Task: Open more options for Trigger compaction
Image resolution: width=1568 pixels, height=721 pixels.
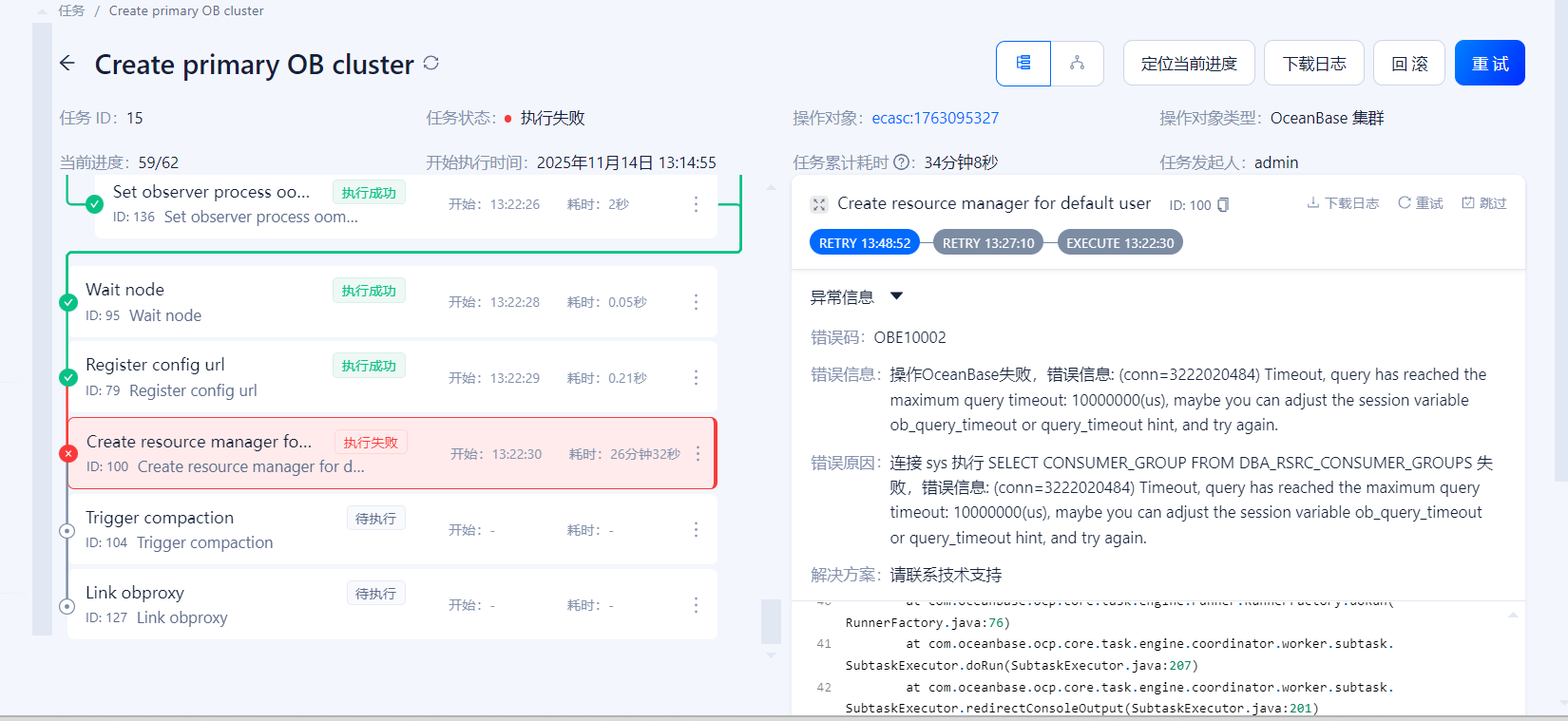Action: [696, 530]
